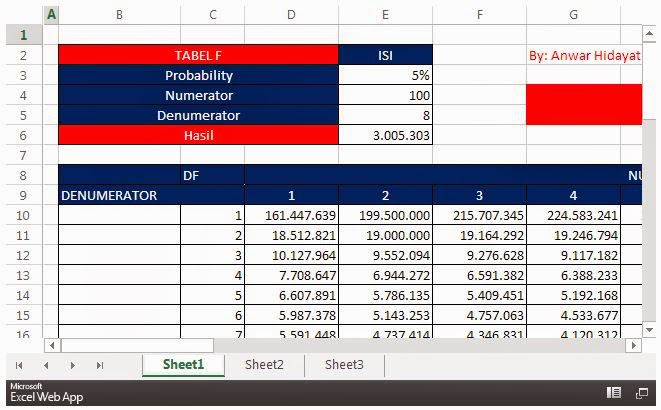The width and height of the screenshot is (661, 410).
Task: Select cell with value 5.786.135
Action: [385, 295]
